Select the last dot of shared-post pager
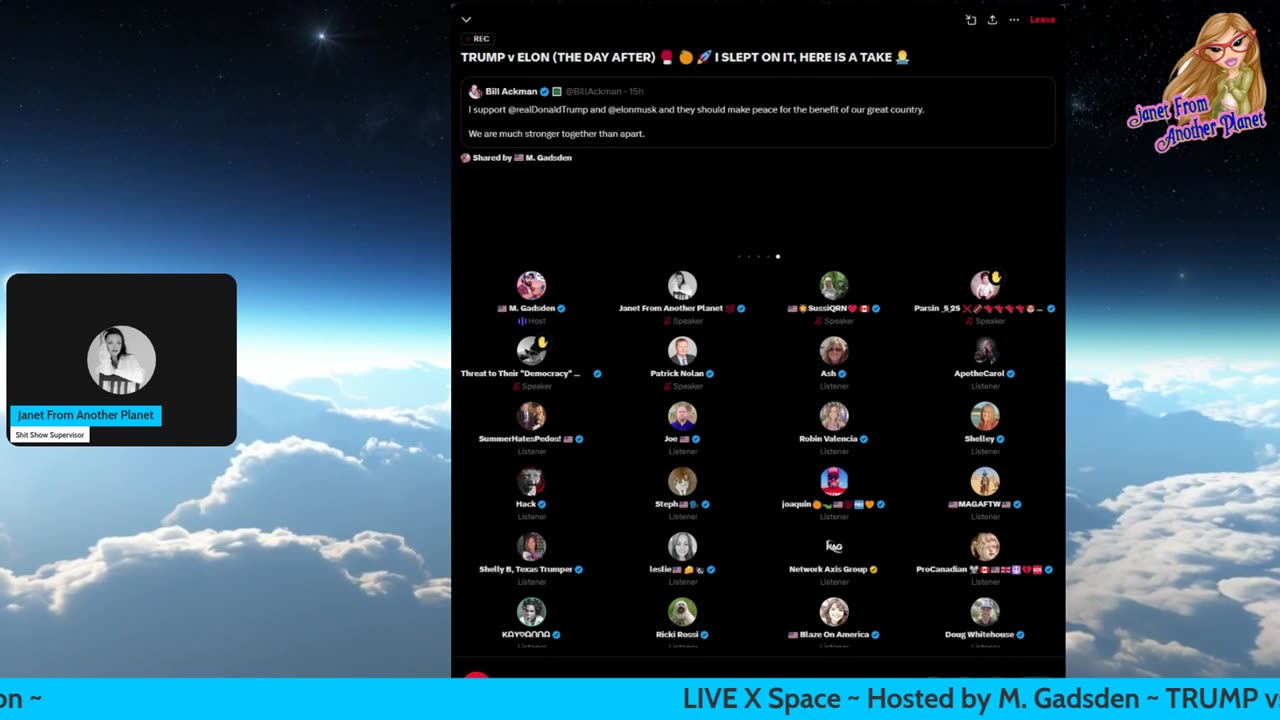Image resolution: width=1280 pixels, height=720 pixels. 778,256
